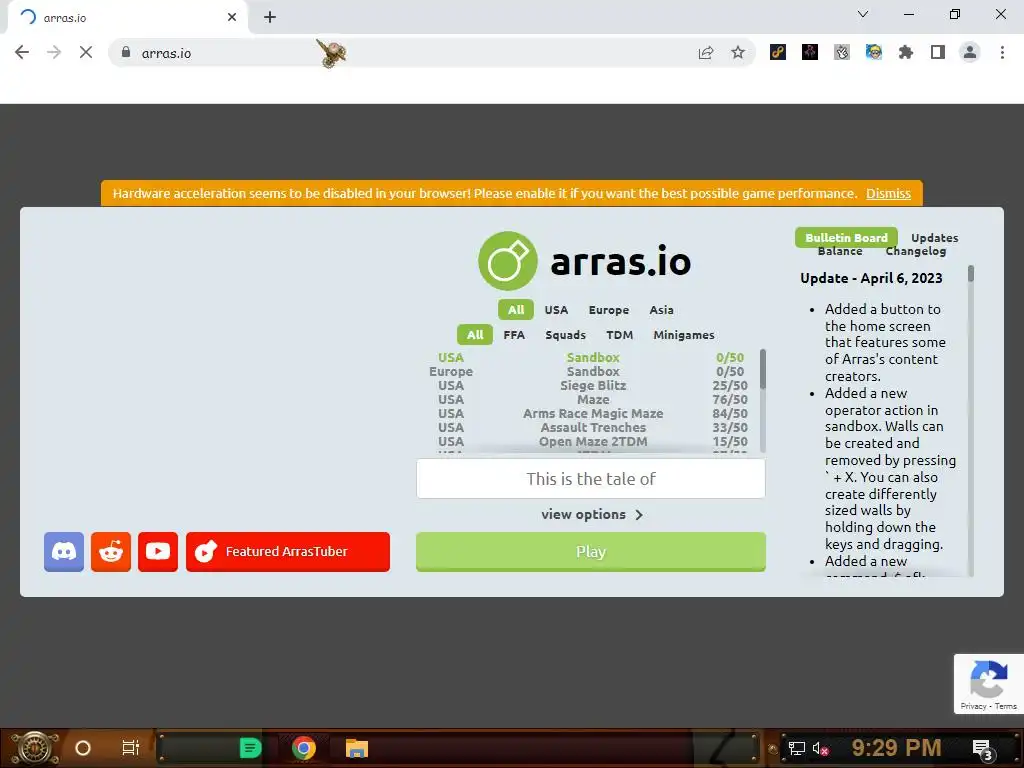Viewport: 1024px width, 768px height.
Task: Open the Changelog tab
Action: [916, 251]
